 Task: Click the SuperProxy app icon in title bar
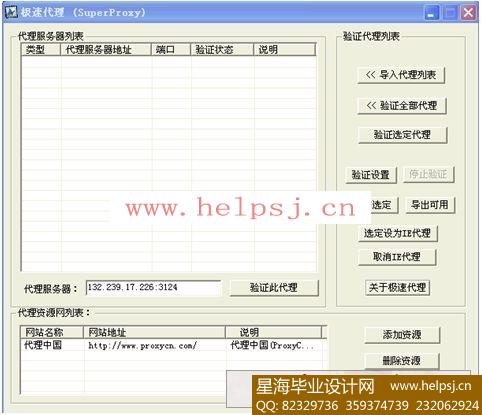[12, 12]
